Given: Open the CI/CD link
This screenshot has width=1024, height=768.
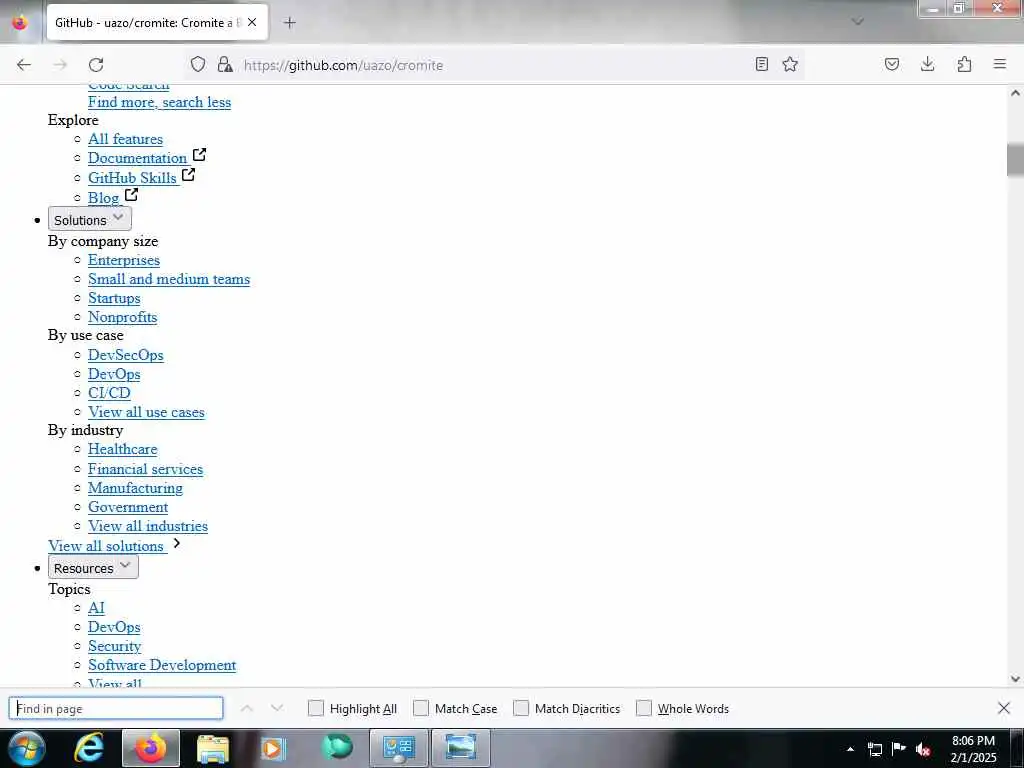Looking at the screenshot, I should click(x=110, y=392).
